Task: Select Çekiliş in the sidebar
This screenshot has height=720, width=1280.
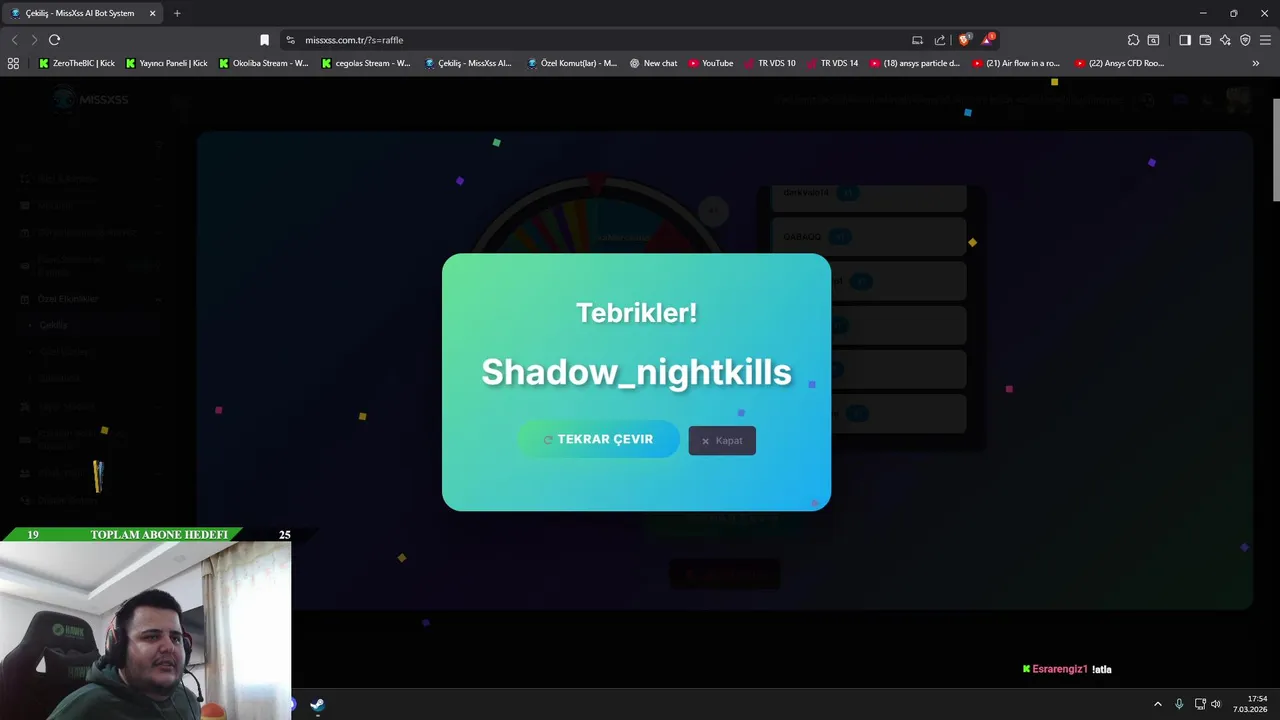Action: coord(53,325)
